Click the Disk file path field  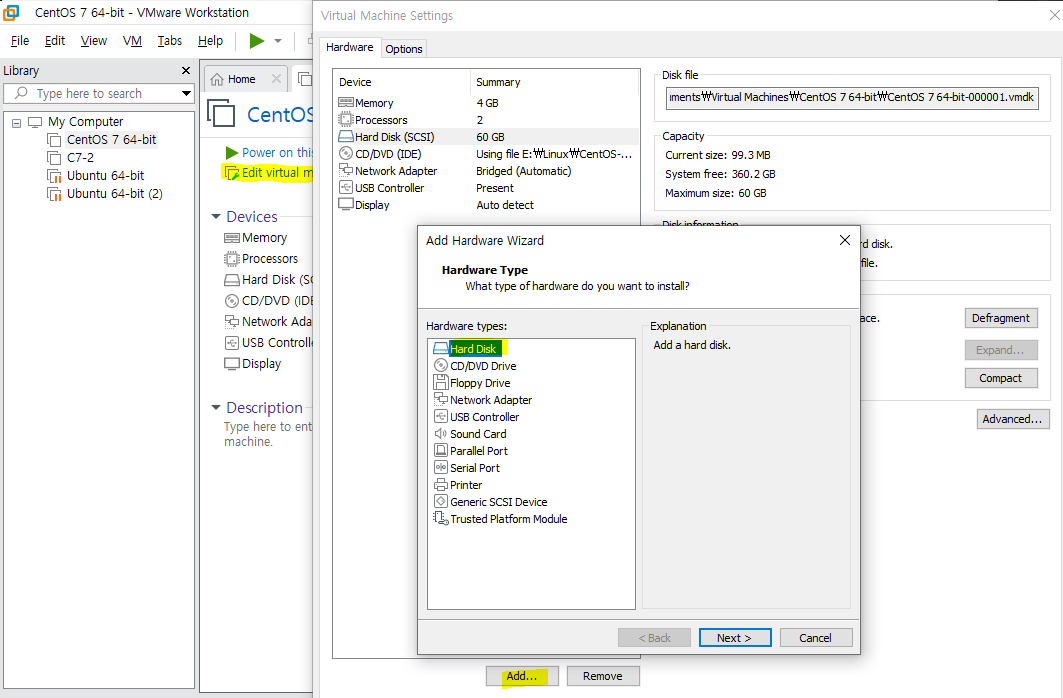click(x=852, y=98)
